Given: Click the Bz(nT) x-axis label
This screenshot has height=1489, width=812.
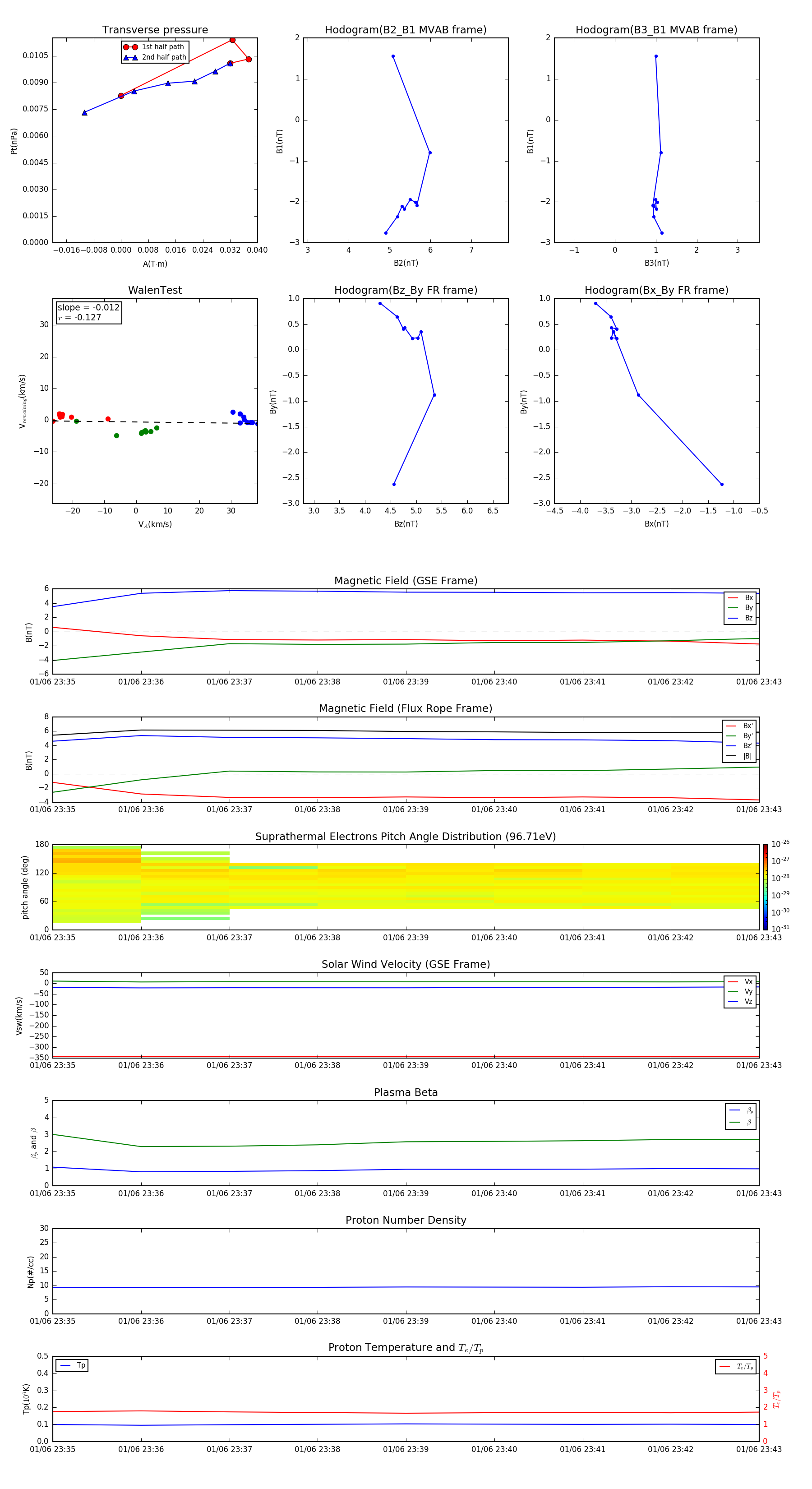Looking at the screenshot, I should (x=406, y=524).
